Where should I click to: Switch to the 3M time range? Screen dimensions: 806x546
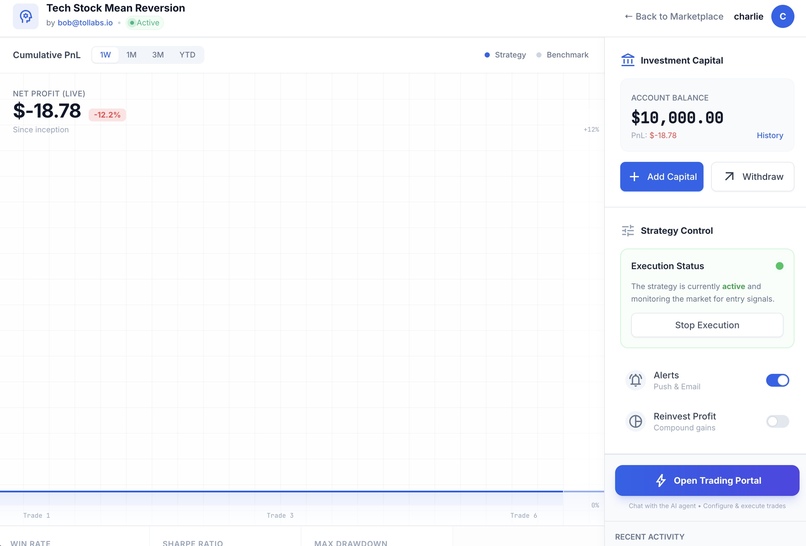point(158,55)
